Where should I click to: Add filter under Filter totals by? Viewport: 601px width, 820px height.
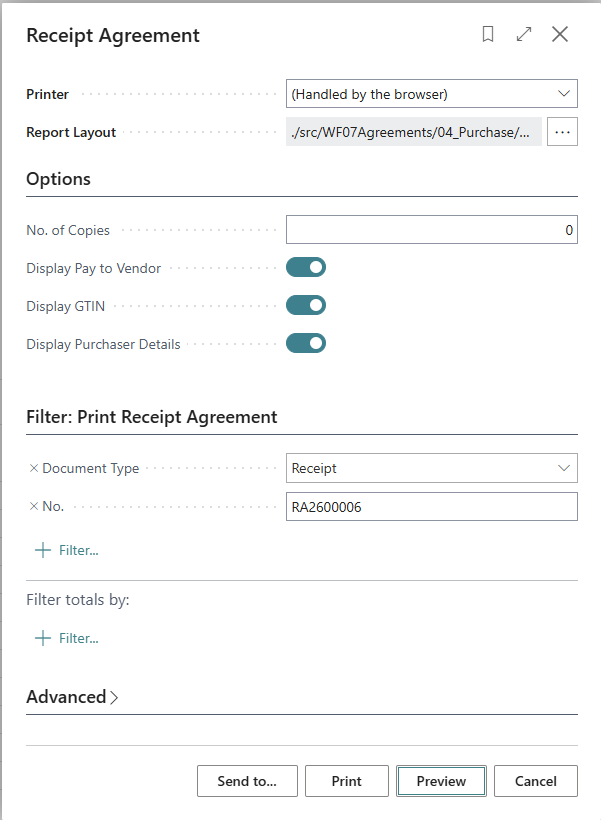pyautogui.click(x=67, y=638)
